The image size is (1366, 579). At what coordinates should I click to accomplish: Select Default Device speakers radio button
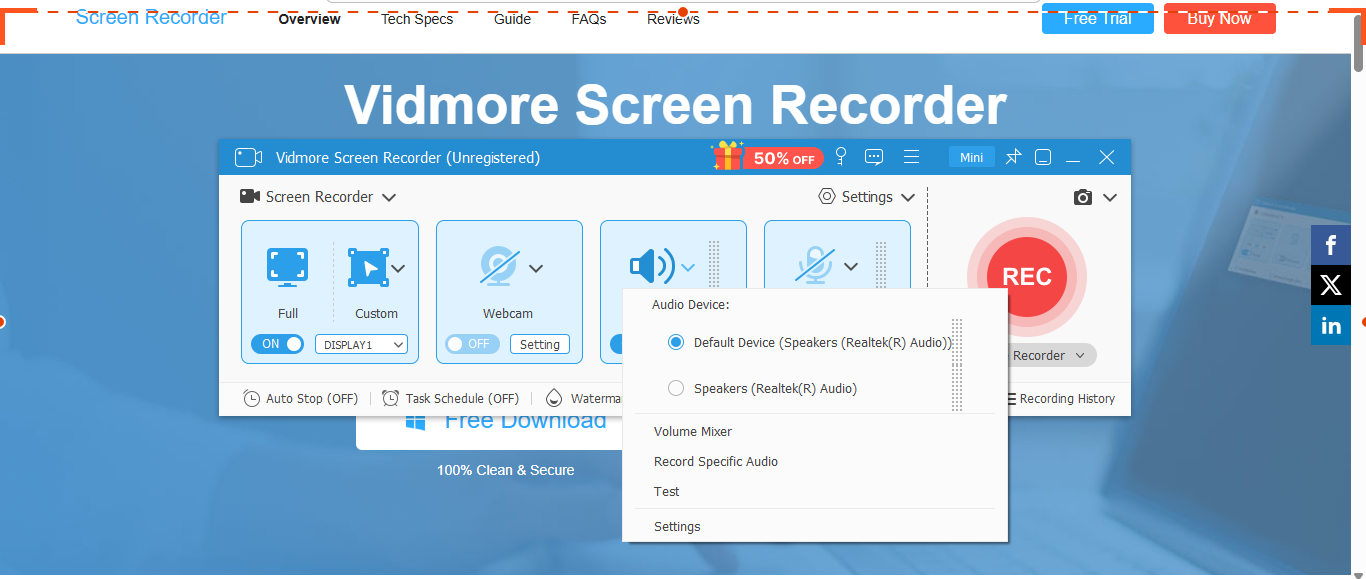pyautogui.click(x=676, y=342)
